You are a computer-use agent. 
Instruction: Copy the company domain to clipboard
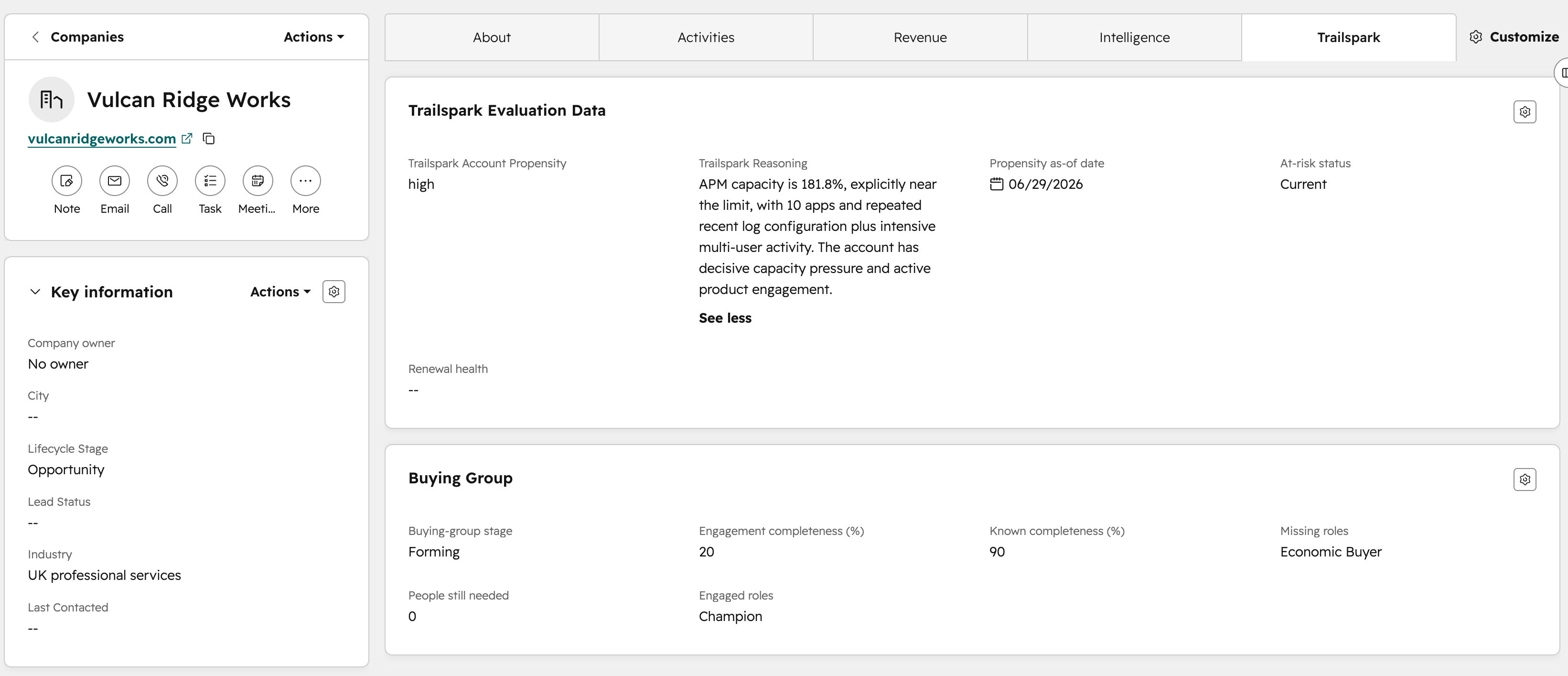[209, 139]
